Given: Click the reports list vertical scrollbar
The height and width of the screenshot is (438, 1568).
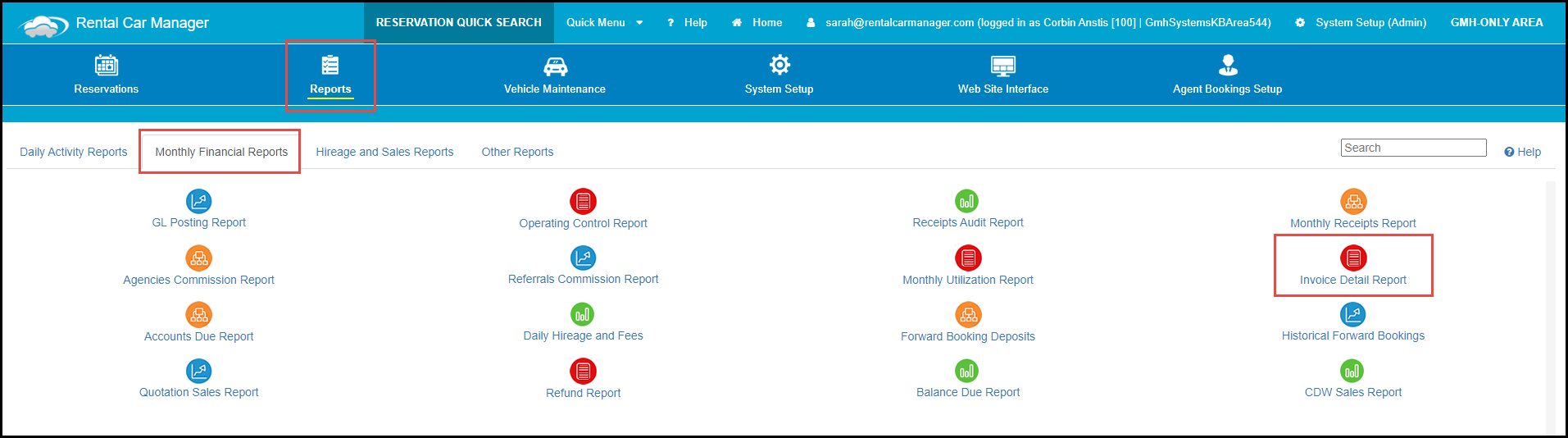Looking at the screenshot, I should click(x=1550, y=307).
